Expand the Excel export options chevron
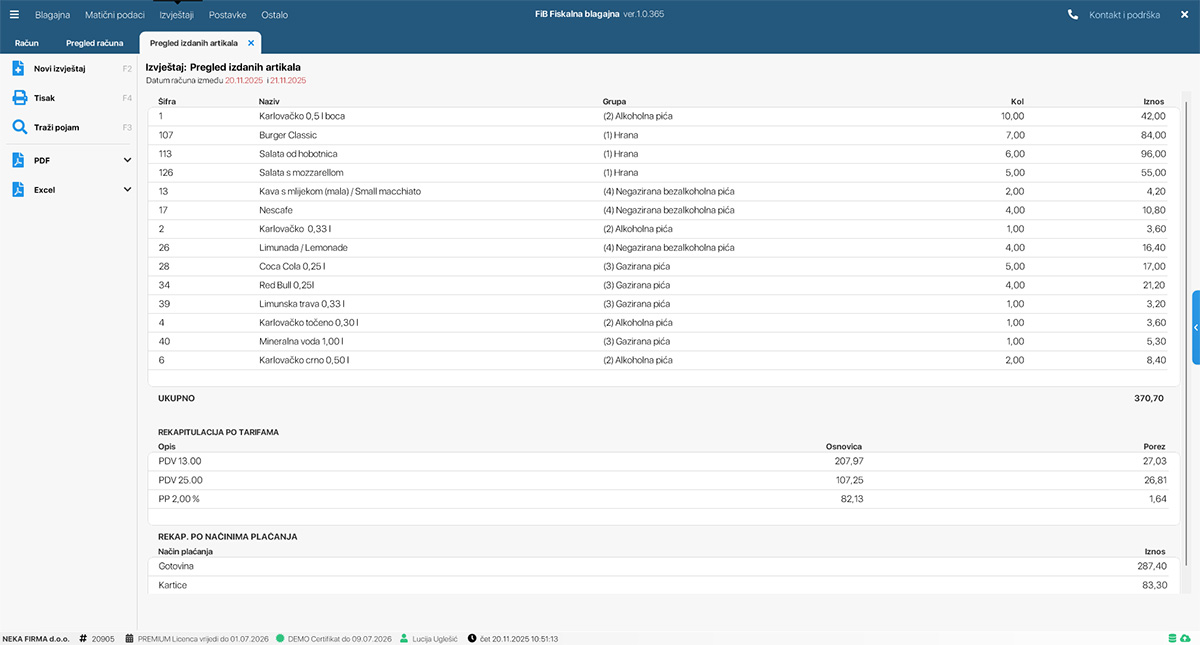1200x645 pixels. [x=127, y=189]
